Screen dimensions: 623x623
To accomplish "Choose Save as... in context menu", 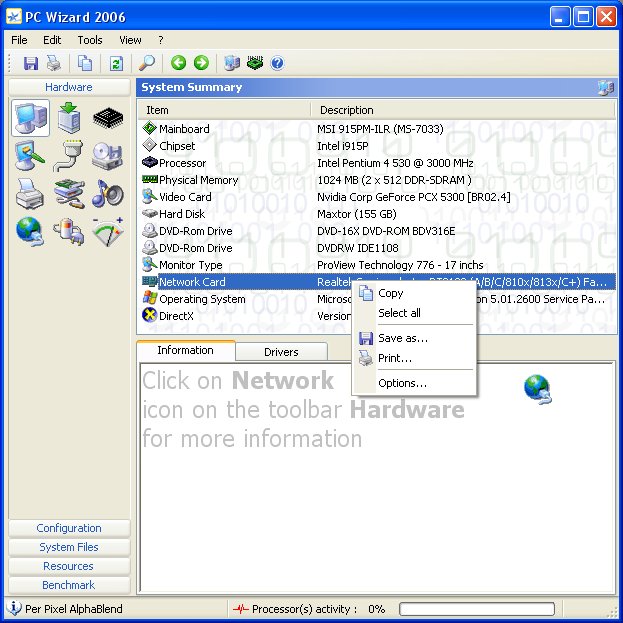I will (x=414, y=338).
